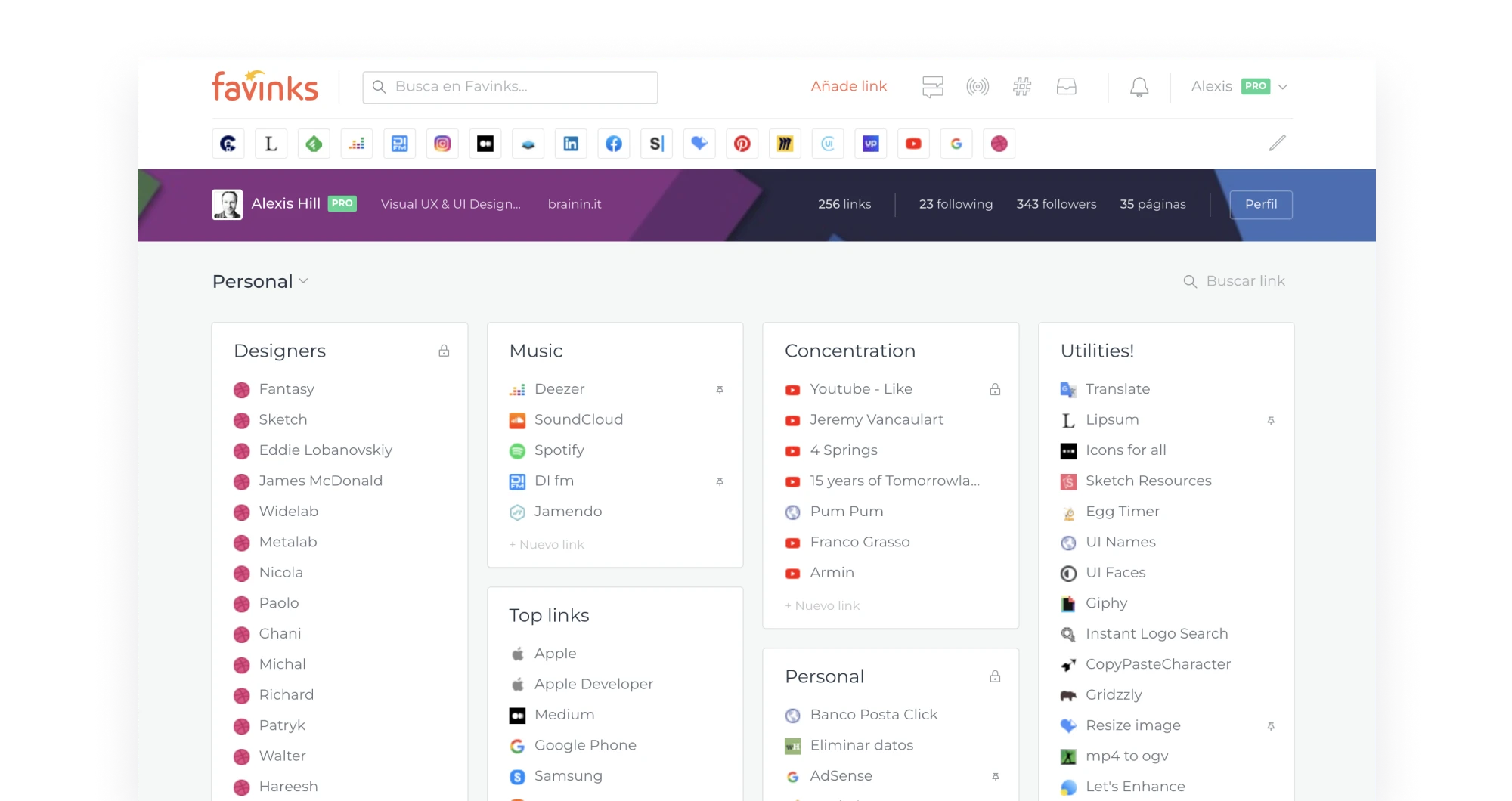The image size is (1512, 801).
Task: Open Instagram shortcut in favorites bar
Action: (x=442, y=144)
